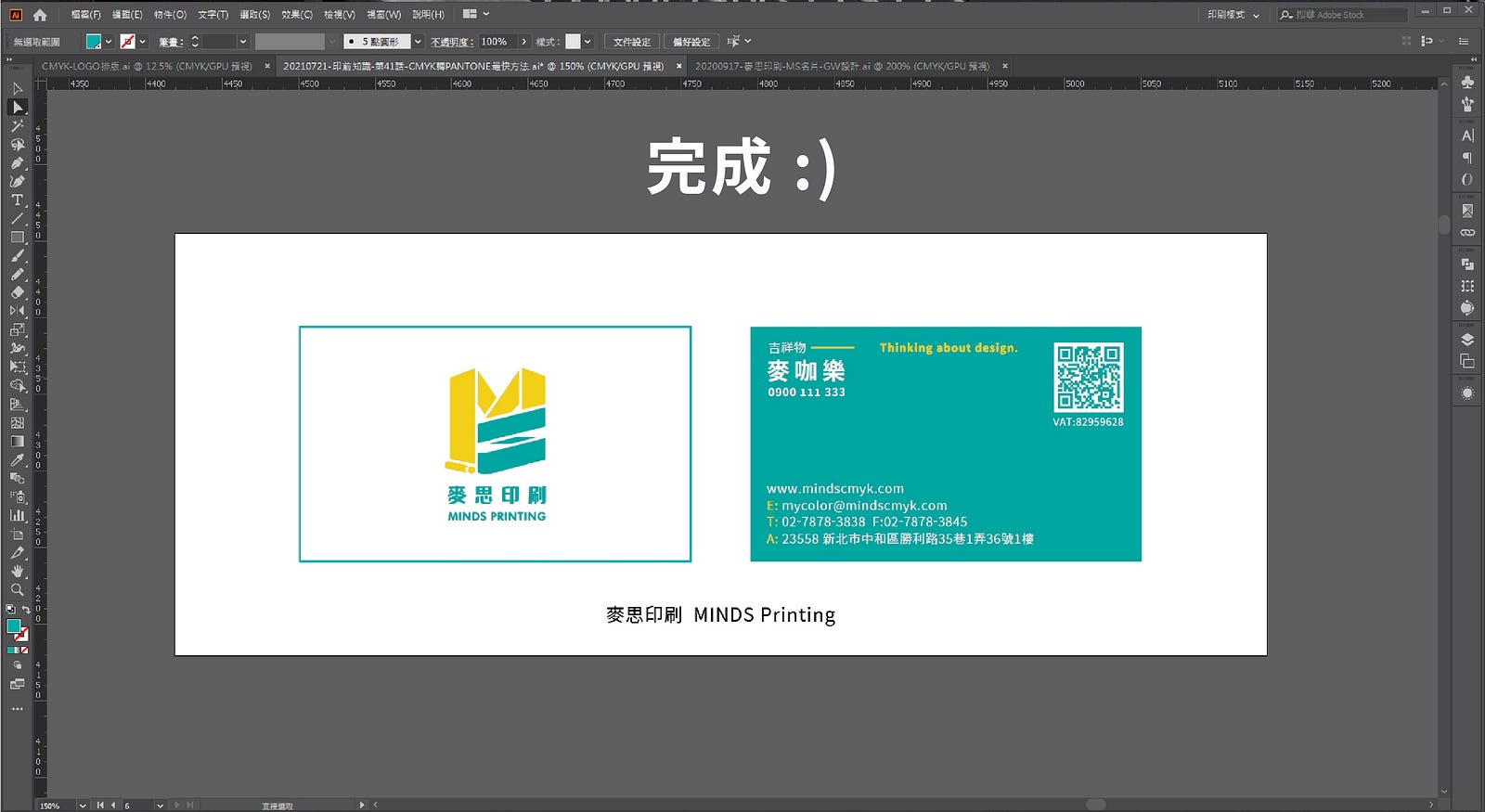
Task: Open the Paragraph panel icon
Action: (1467, 158)
